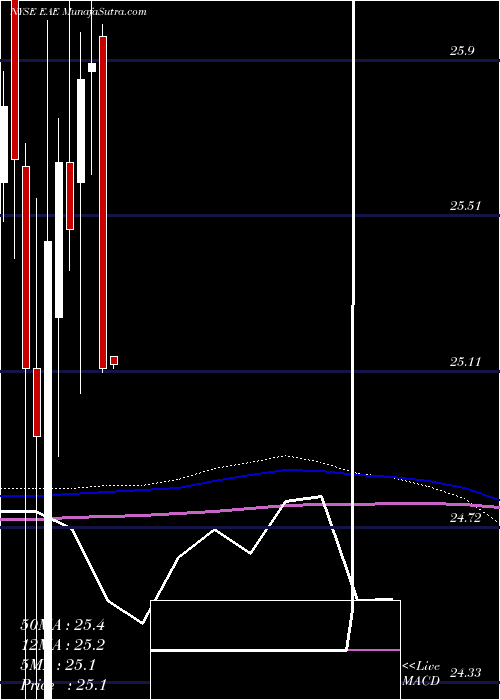
Task: Click the <<Live MACD label
Action: coord(421,674)
